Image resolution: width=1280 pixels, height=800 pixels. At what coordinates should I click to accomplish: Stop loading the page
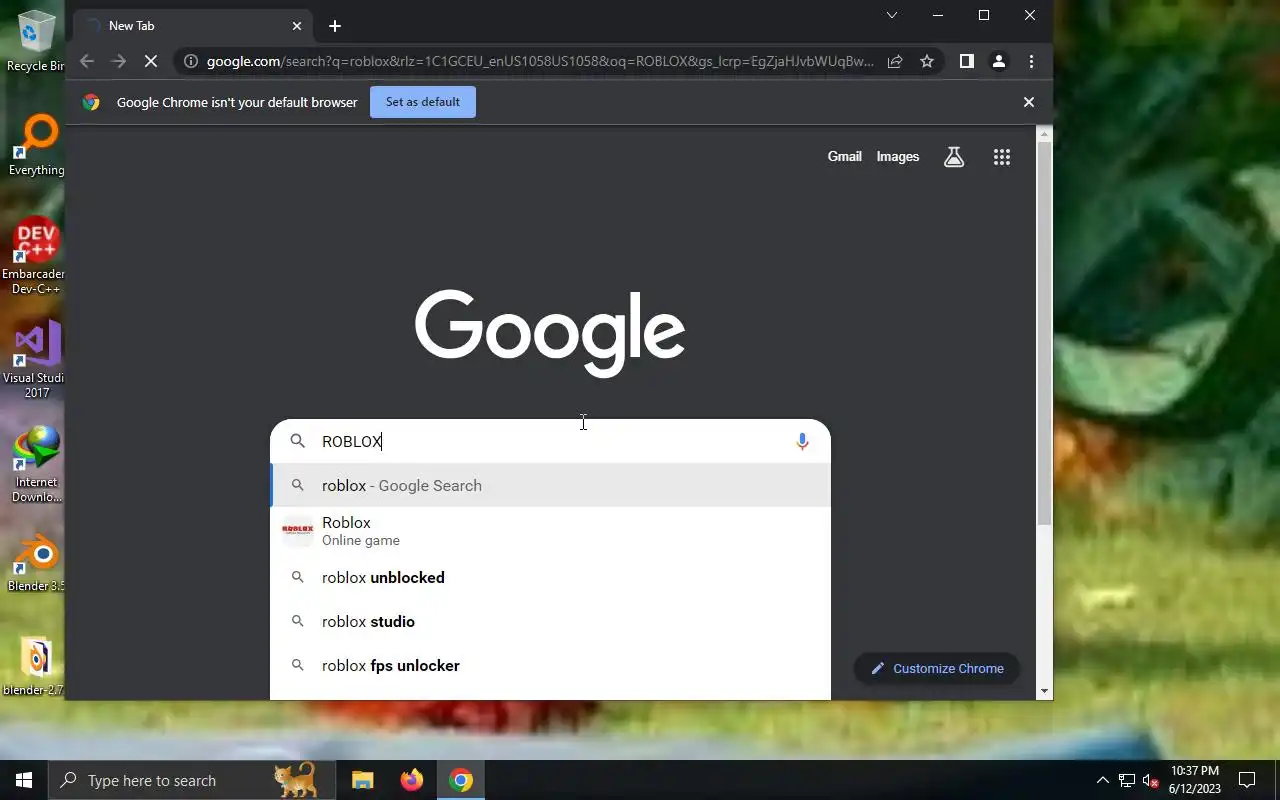(150, 61)
